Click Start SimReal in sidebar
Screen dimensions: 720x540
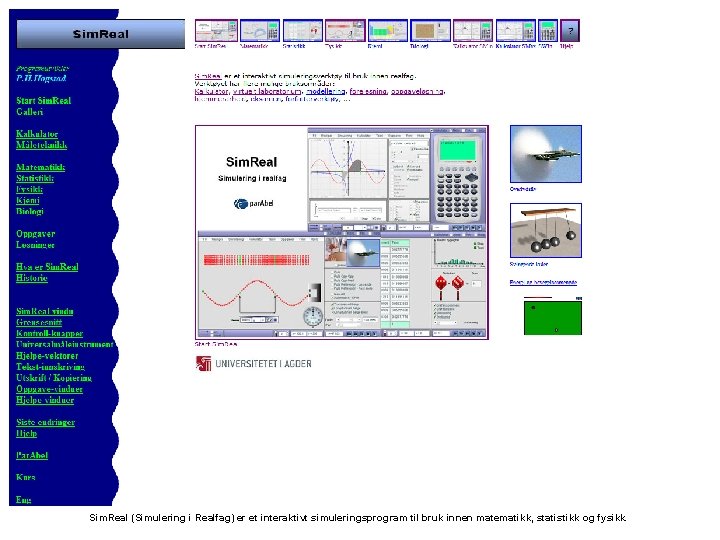click(44, 101)
